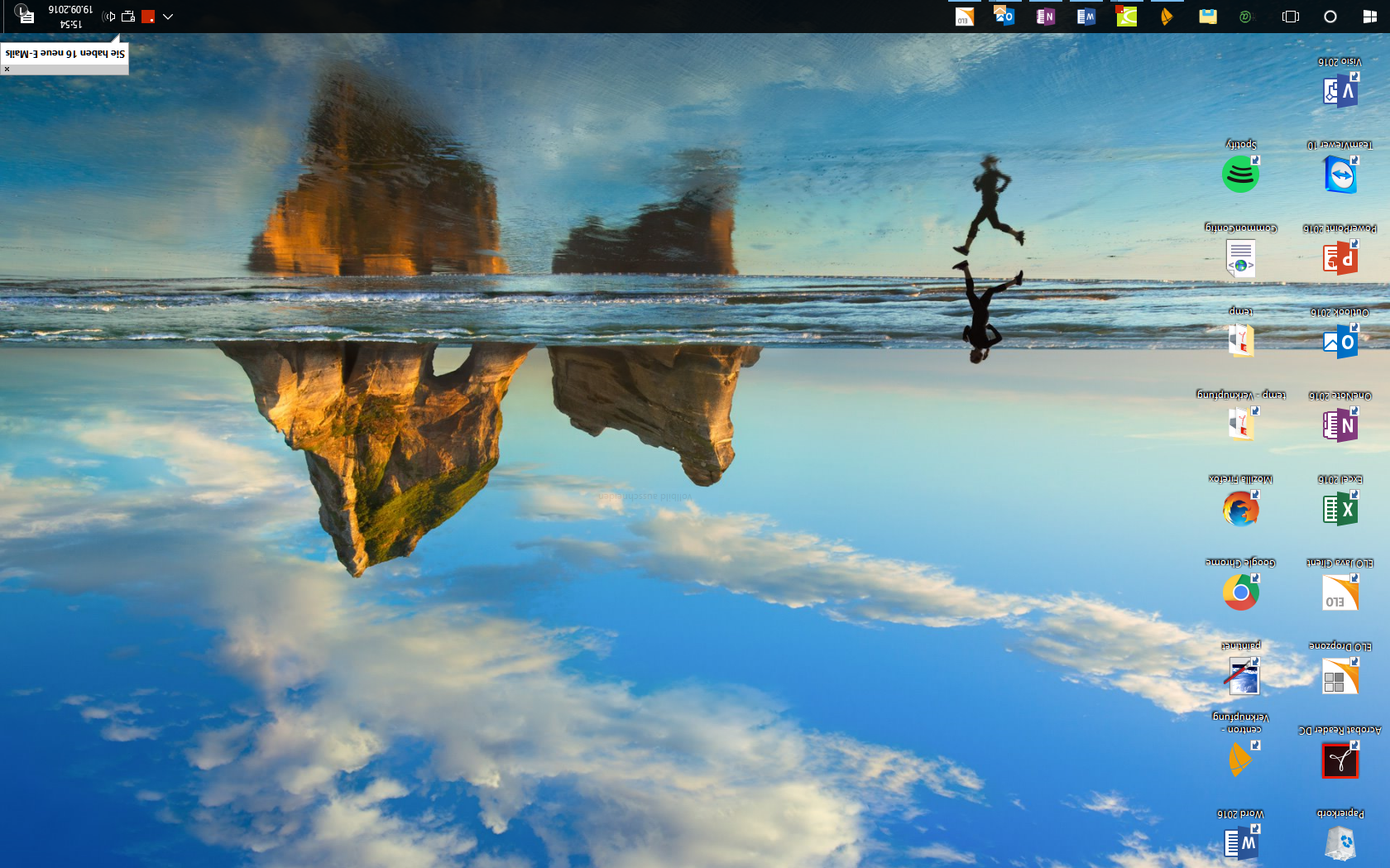Switch to Word in the taskbar
The height and width of the screenshot is (868, 1390).
(1086, 17)
